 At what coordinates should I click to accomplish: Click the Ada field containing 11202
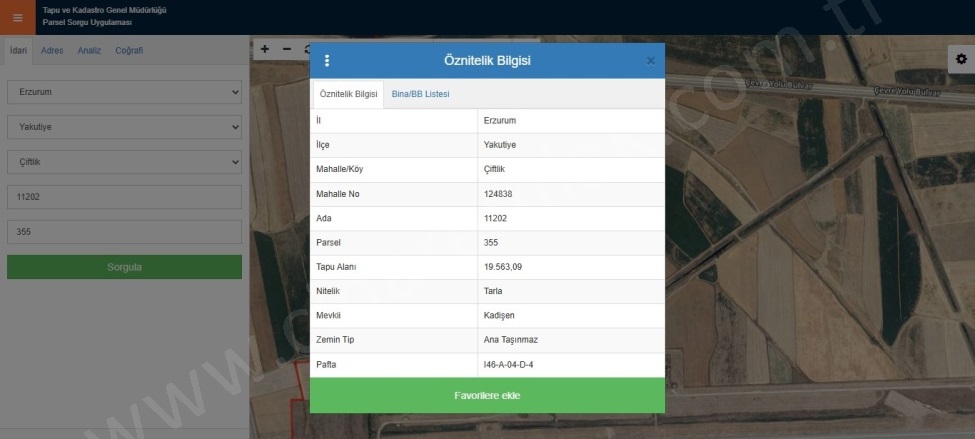click(x=124, y=197)
